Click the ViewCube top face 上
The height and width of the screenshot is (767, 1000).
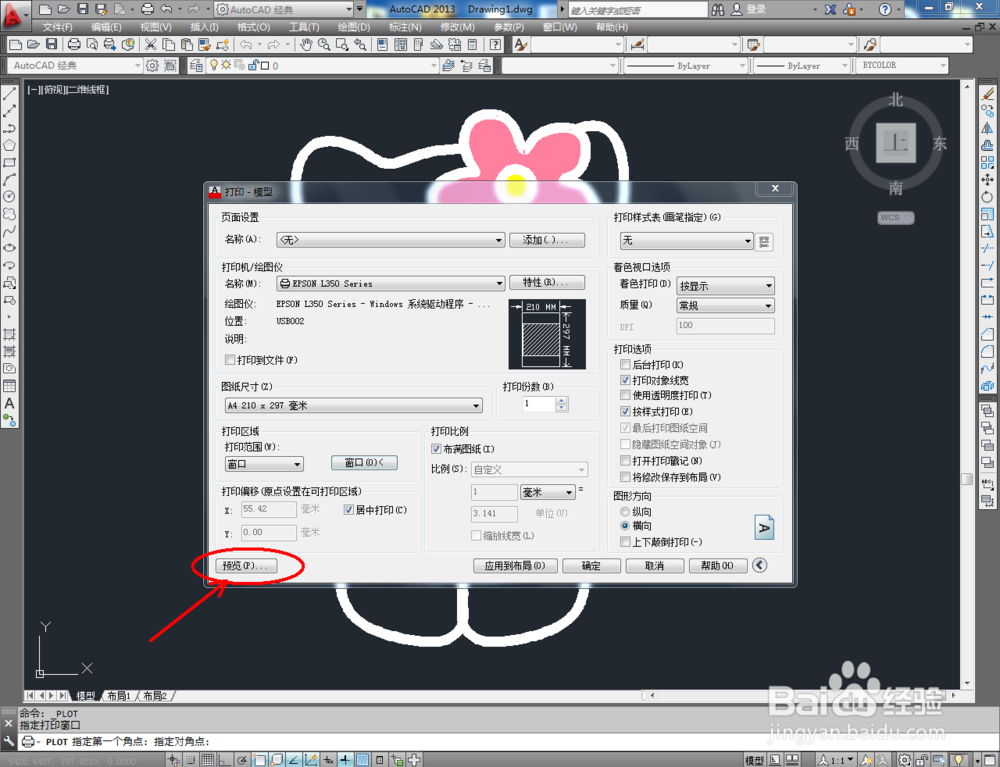click(895, 143)
